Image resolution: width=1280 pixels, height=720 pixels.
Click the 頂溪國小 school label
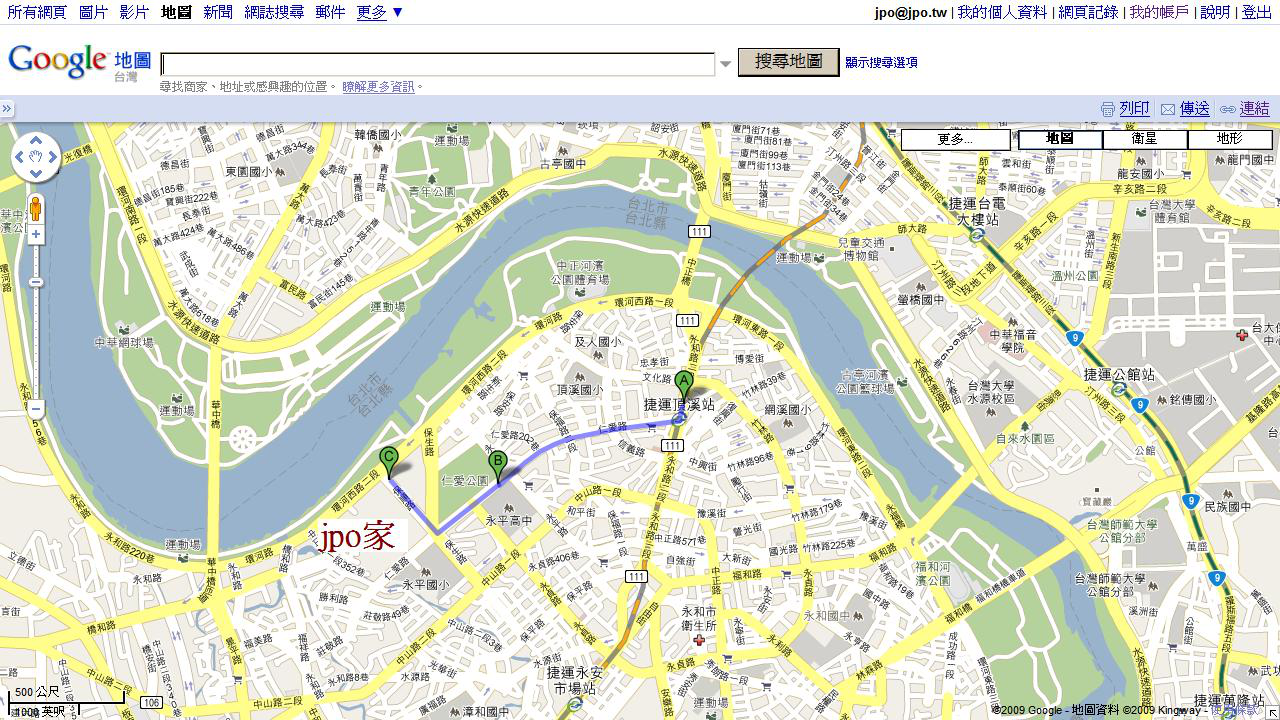(x=578, y=390)
